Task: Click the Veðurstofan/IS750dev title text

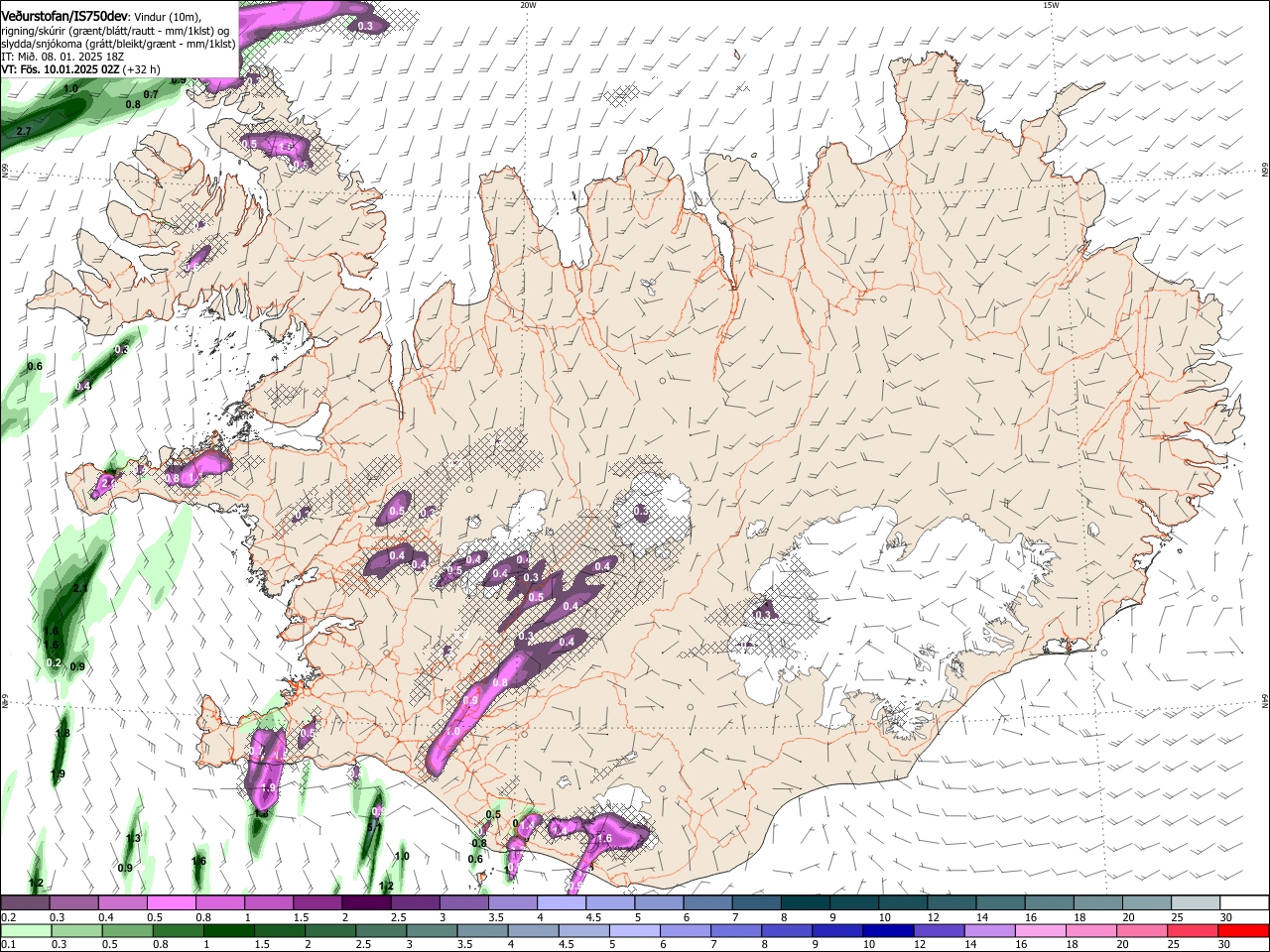Action: point(64,16)
